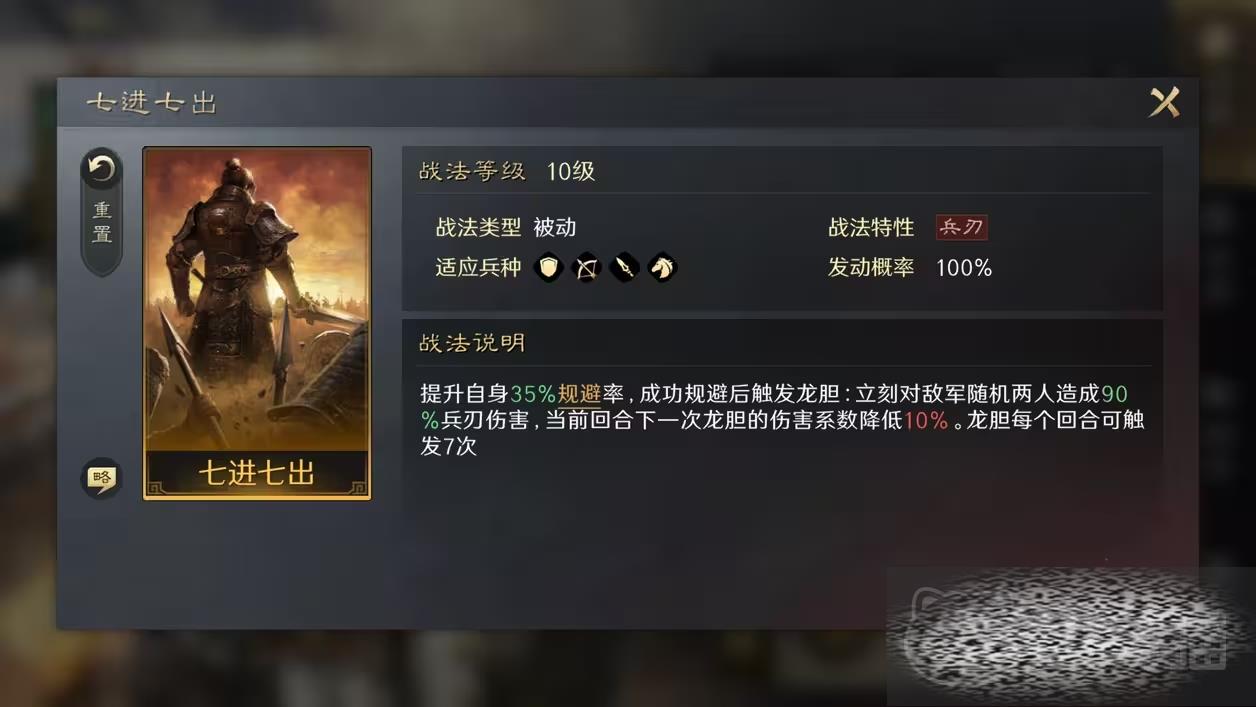1256x707 pixels.
Task: Close panel with crossed swords icon
Action: pyautogui.click(x=1164, y=102)
